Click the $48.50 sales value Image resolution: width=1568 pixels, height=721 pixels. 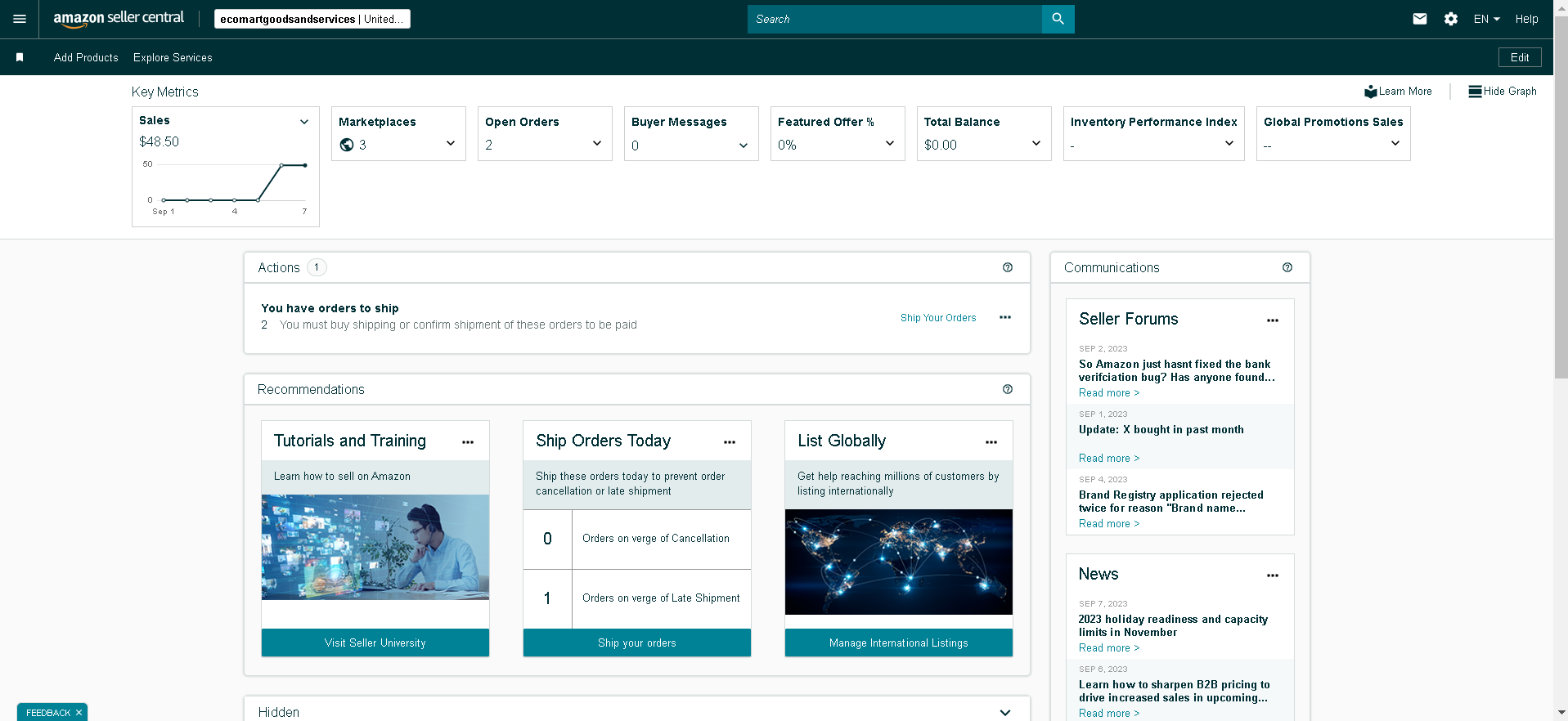[x=159, y=141]
